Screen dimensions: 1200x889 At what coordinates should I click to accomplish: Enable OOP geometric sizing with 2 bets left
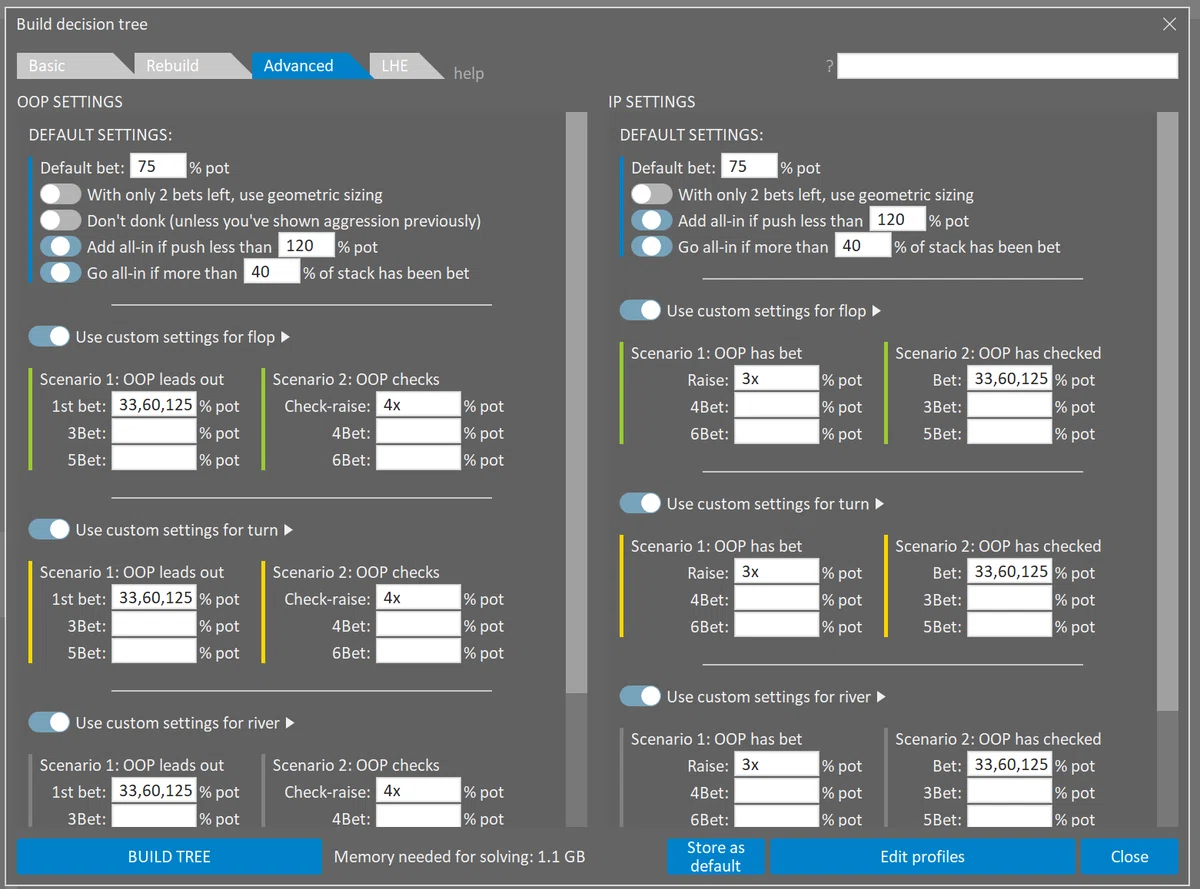[61, 194]
